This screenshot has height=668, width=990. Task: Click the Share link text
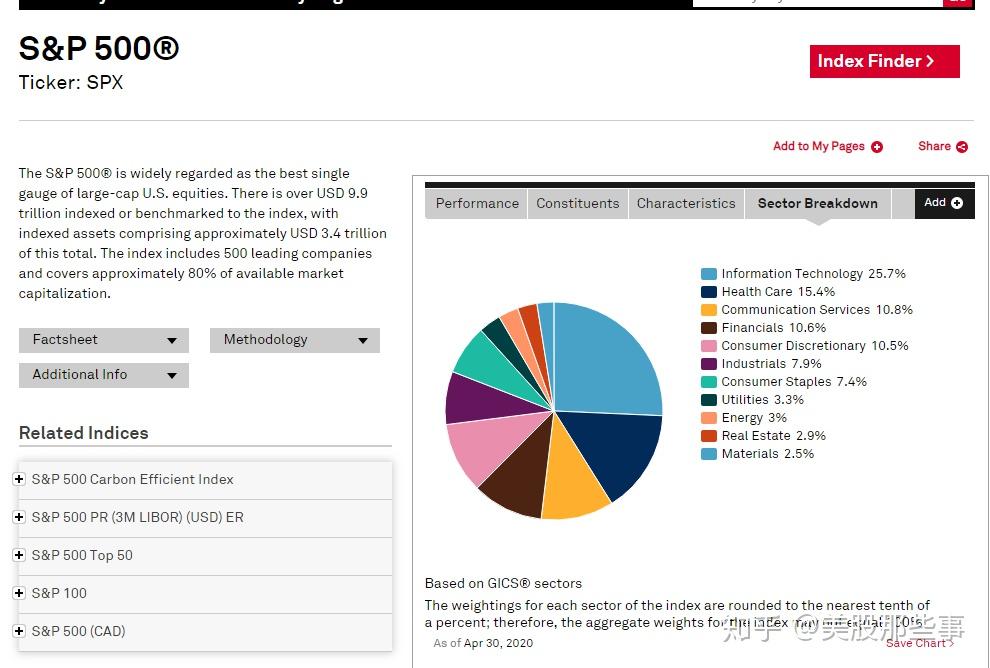934,146
